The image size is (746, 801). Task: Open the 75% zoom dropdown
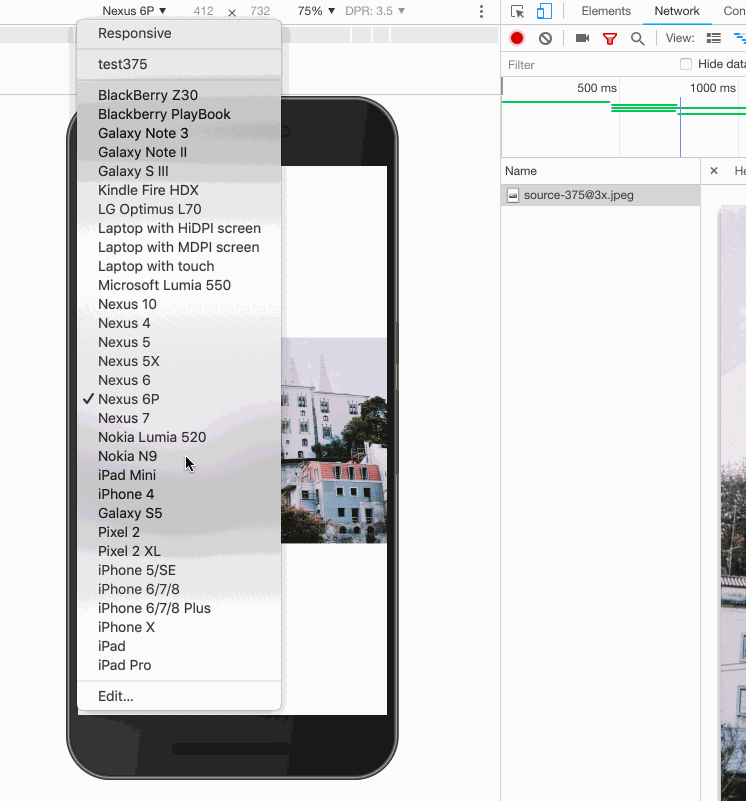click(316, 11)
